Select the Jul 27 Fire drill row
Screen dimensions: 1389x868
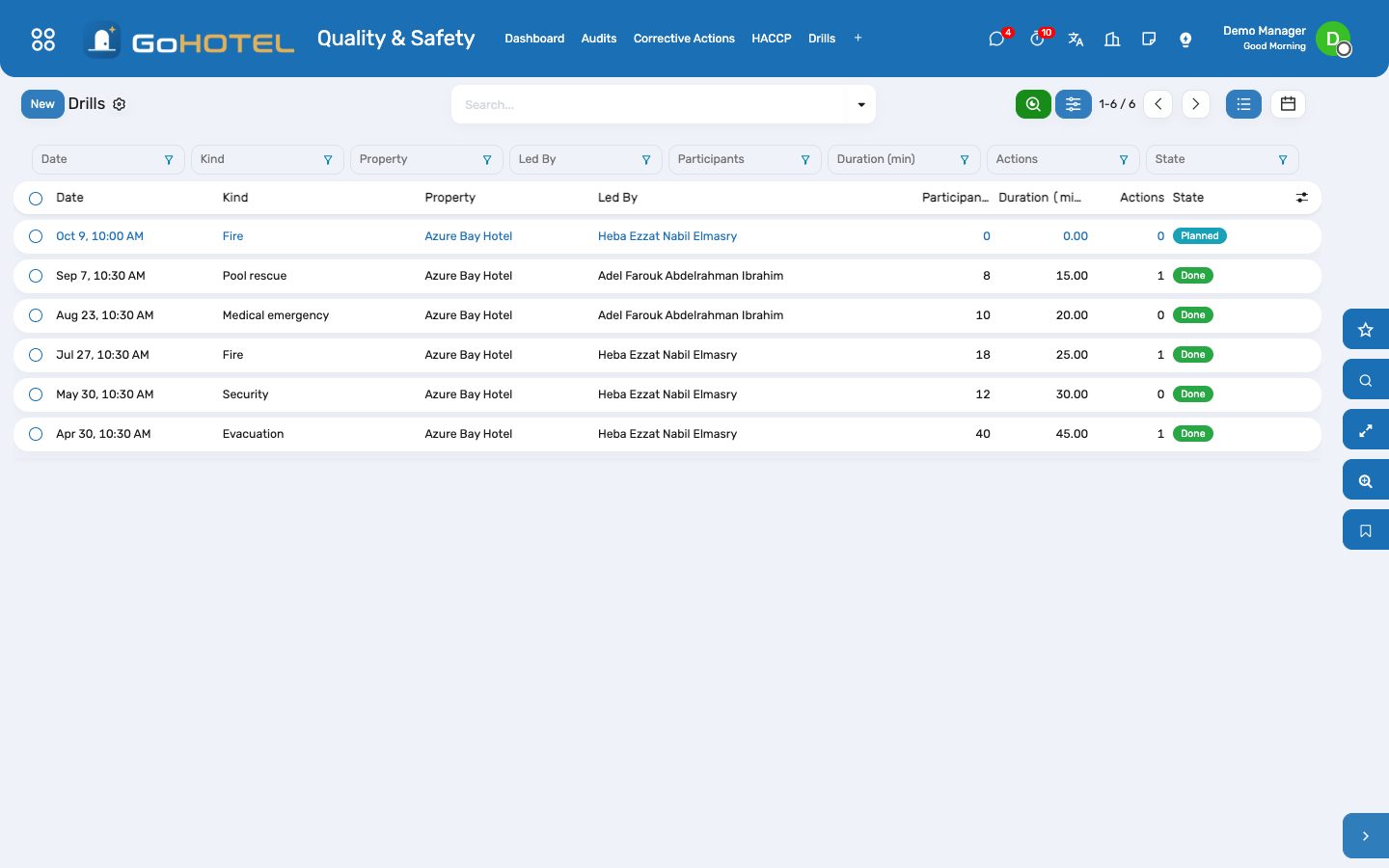point(36,355)
